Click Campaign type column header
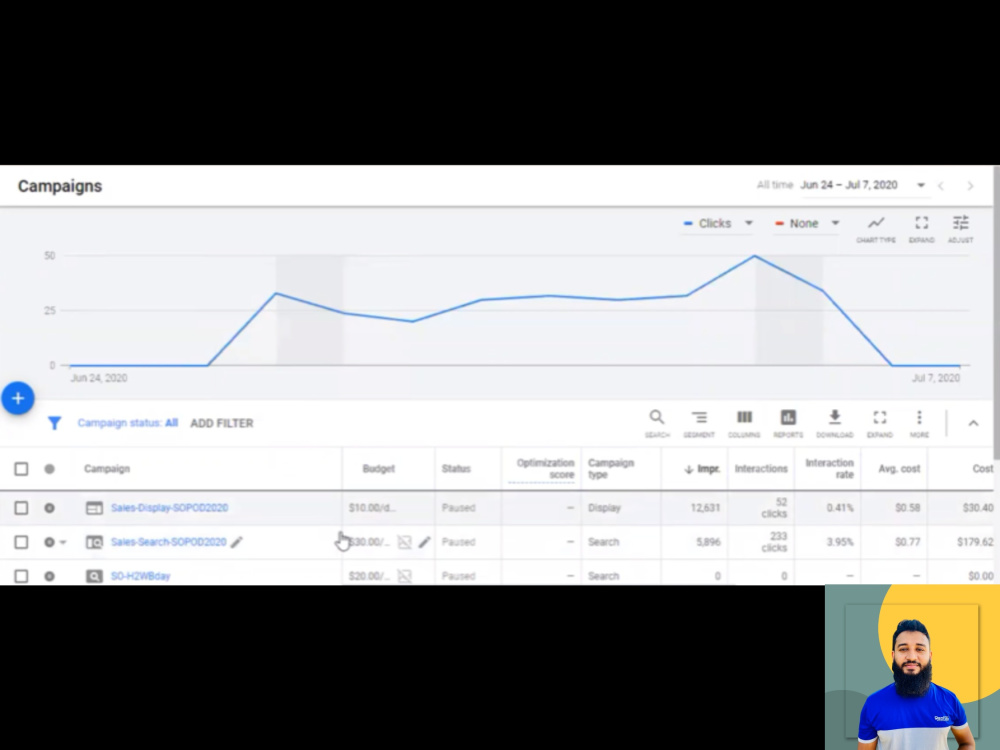 coord(611,469)
